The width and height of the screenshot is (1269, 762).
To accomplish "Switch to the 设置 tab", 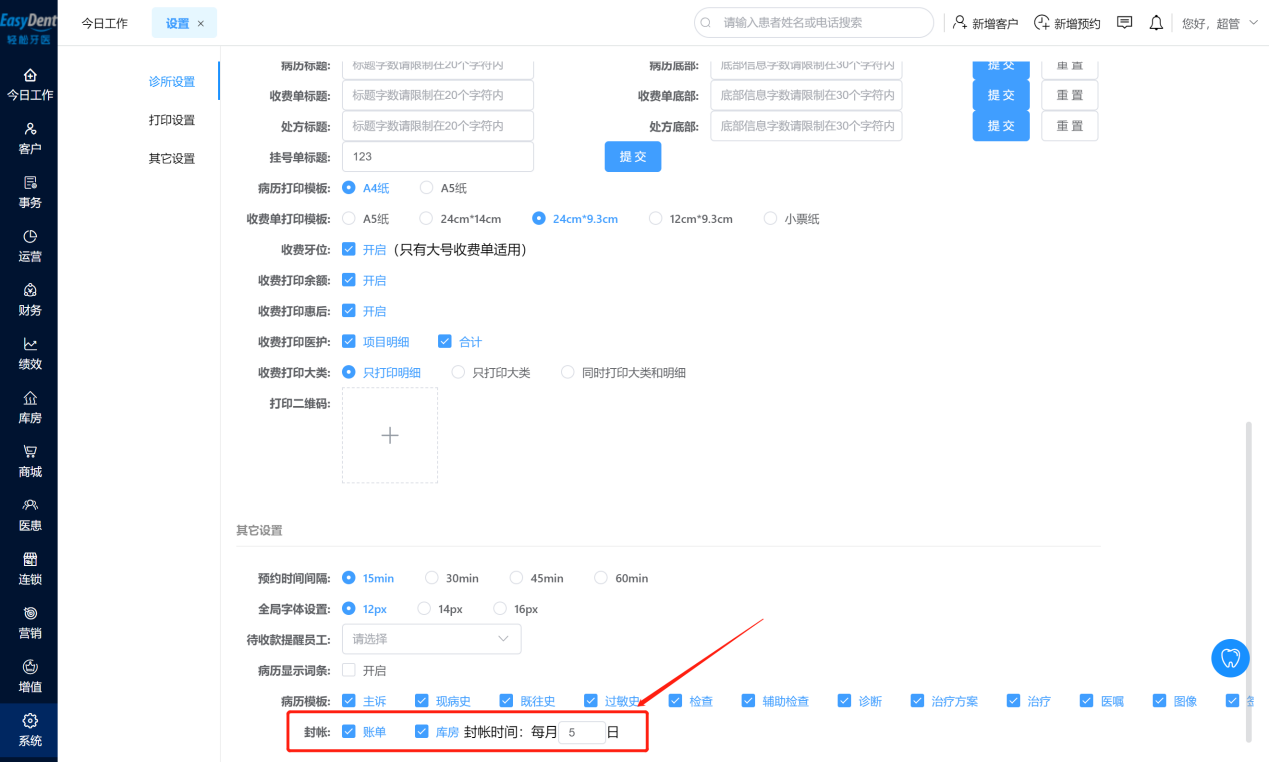I will tap(184, 23).
